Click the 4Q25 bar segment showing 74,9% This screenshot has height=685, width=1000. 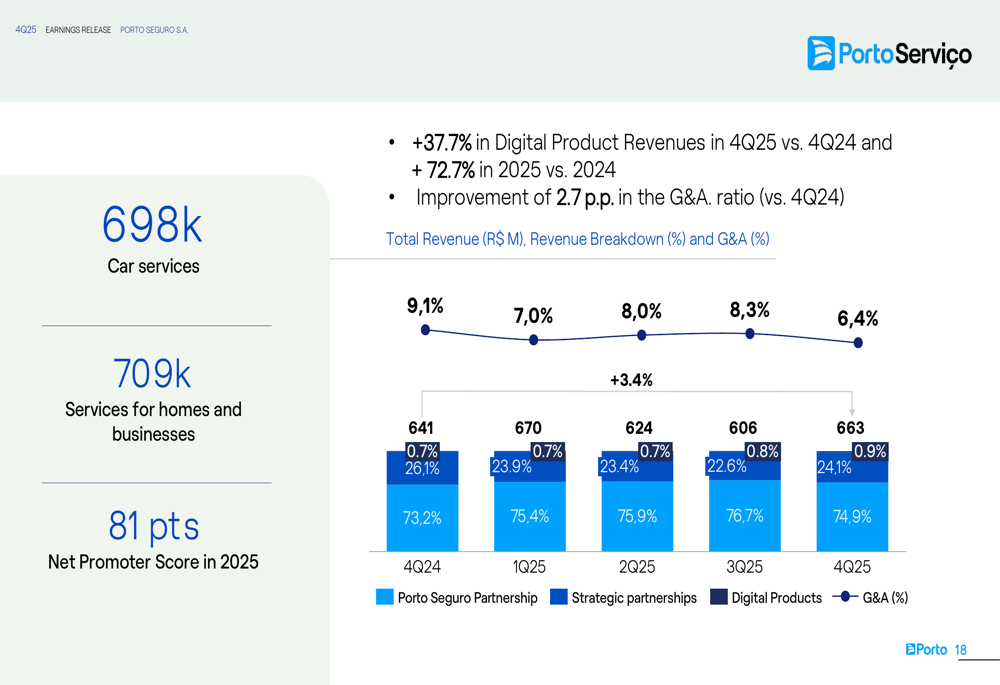coord(852,517)
